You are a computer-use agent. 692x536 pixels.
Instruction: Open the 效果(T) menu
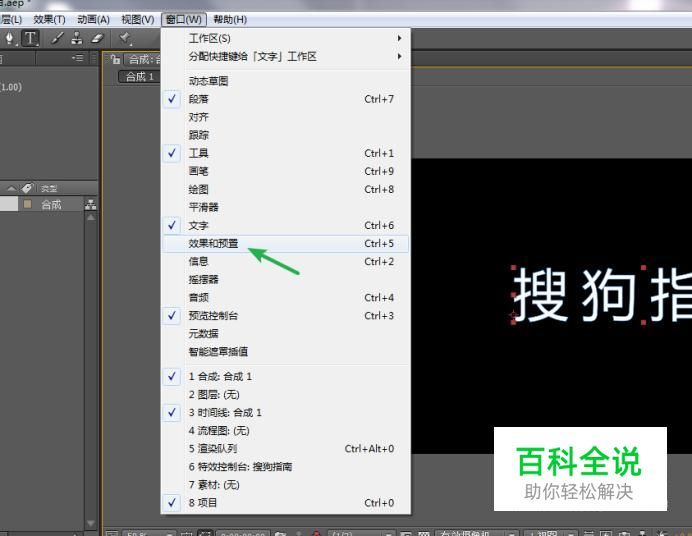coord(49,19)
